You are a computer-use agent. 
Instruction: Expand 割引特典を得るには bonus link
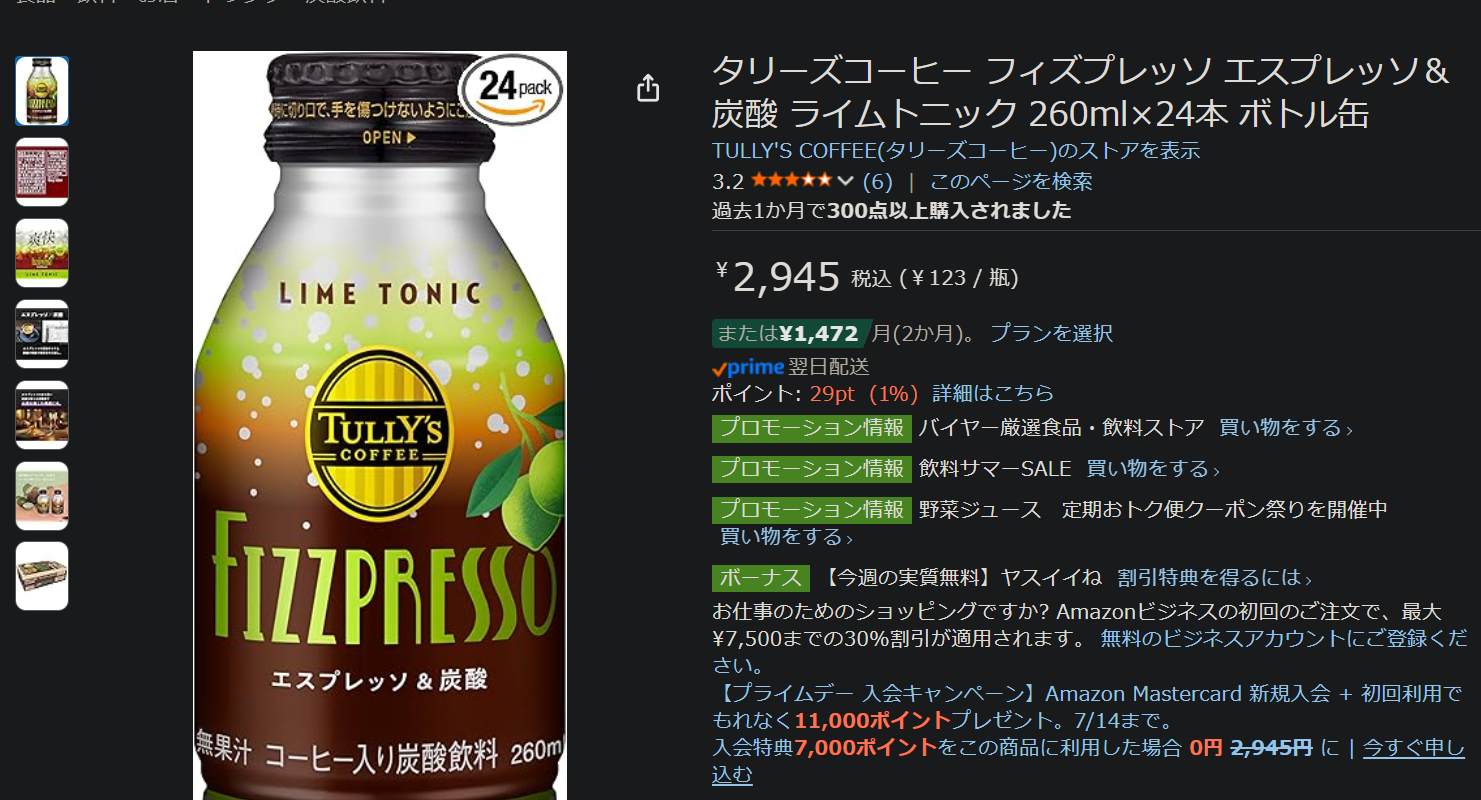(x=1215, y=578)
